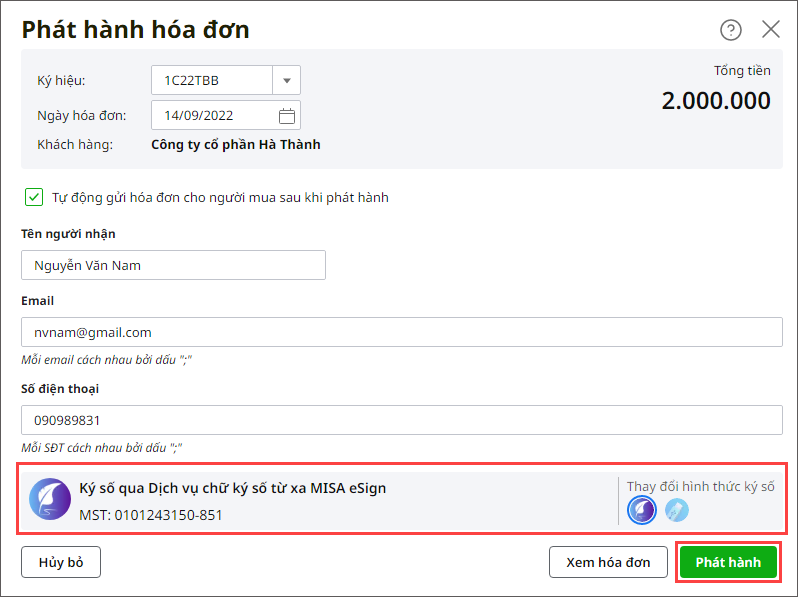
Task: Click the Ký số qua Dịch vụ chữ ký số text
Action: (233, 488)
